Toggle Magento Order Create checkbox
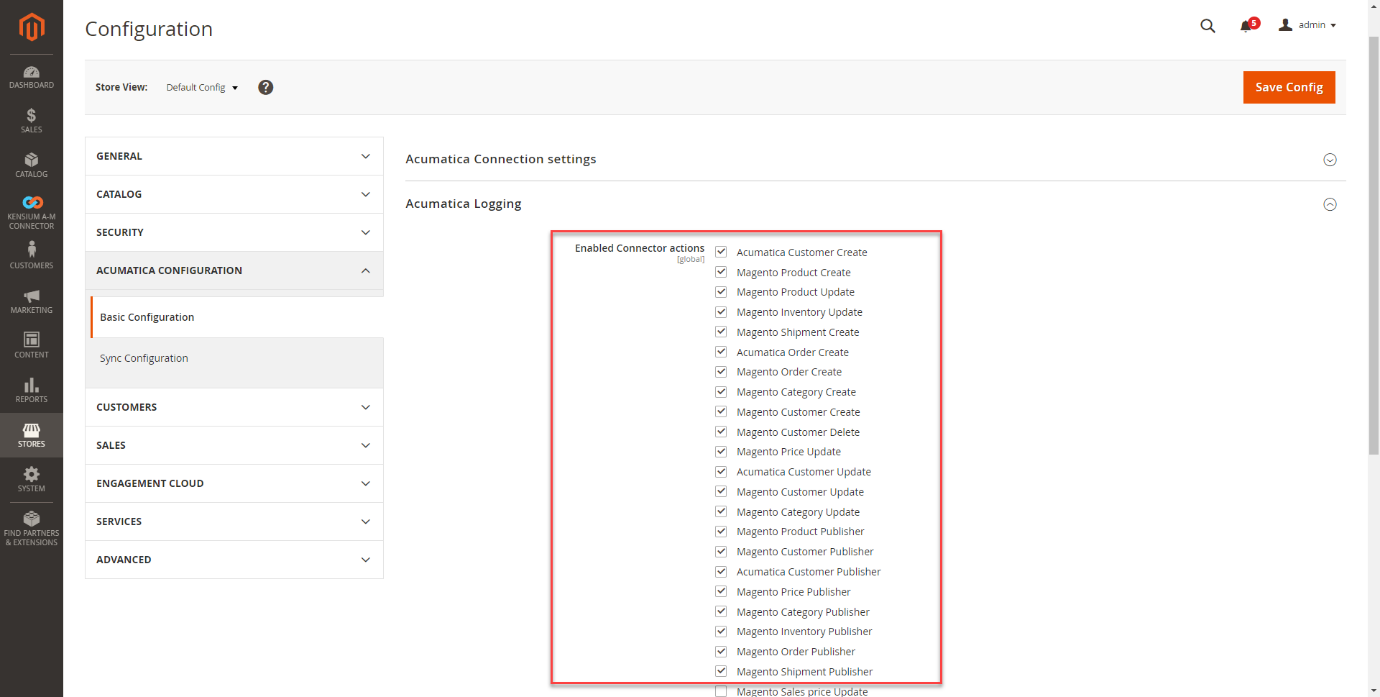Viewport: 1380px width, 697px height. 721,372
